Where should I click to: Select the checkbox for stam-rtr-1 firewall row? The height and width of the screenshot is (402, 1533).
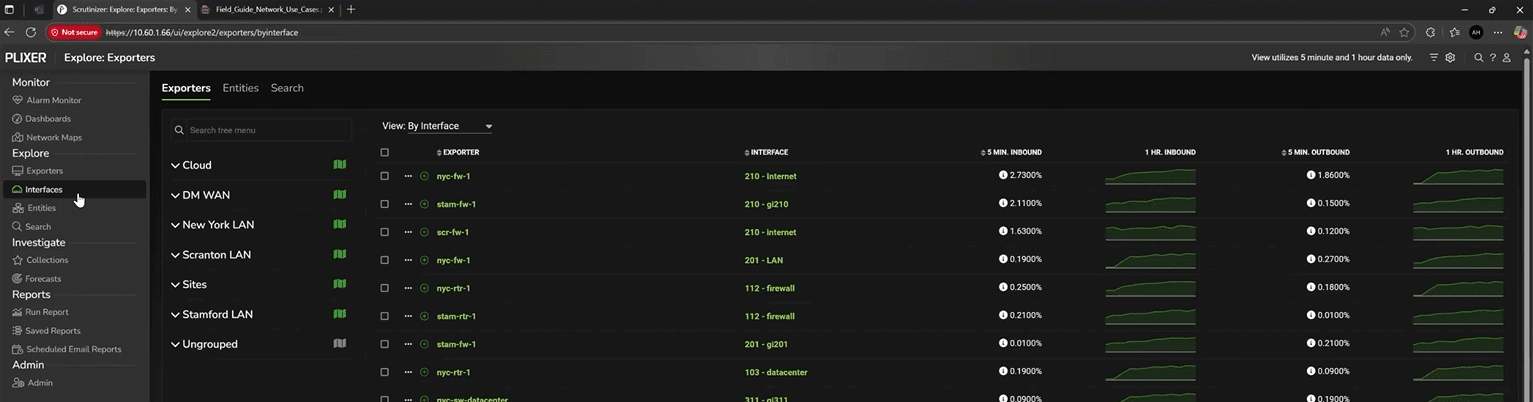pos(385,316)
